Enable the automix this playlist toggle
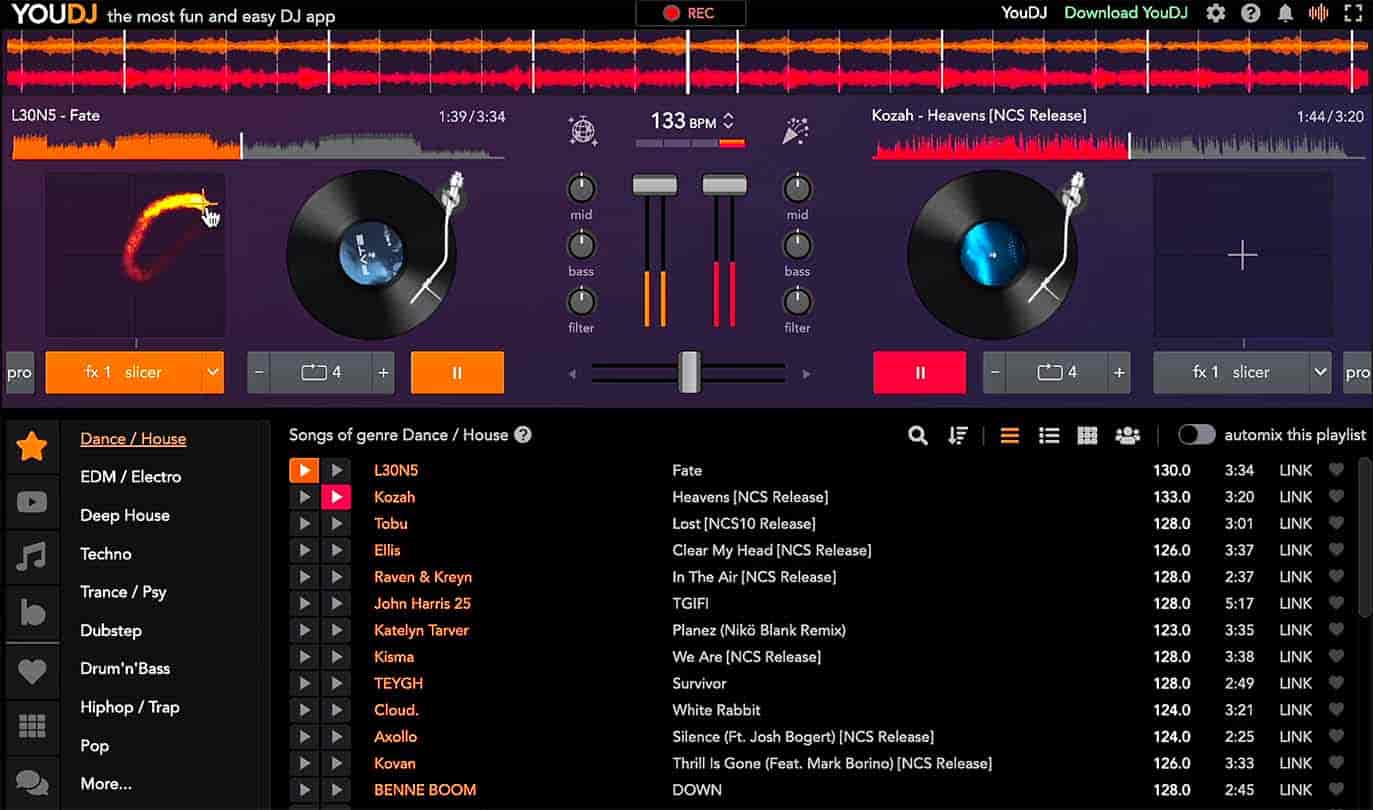This screenshot has width=1373, height=810. (1196, 435)
